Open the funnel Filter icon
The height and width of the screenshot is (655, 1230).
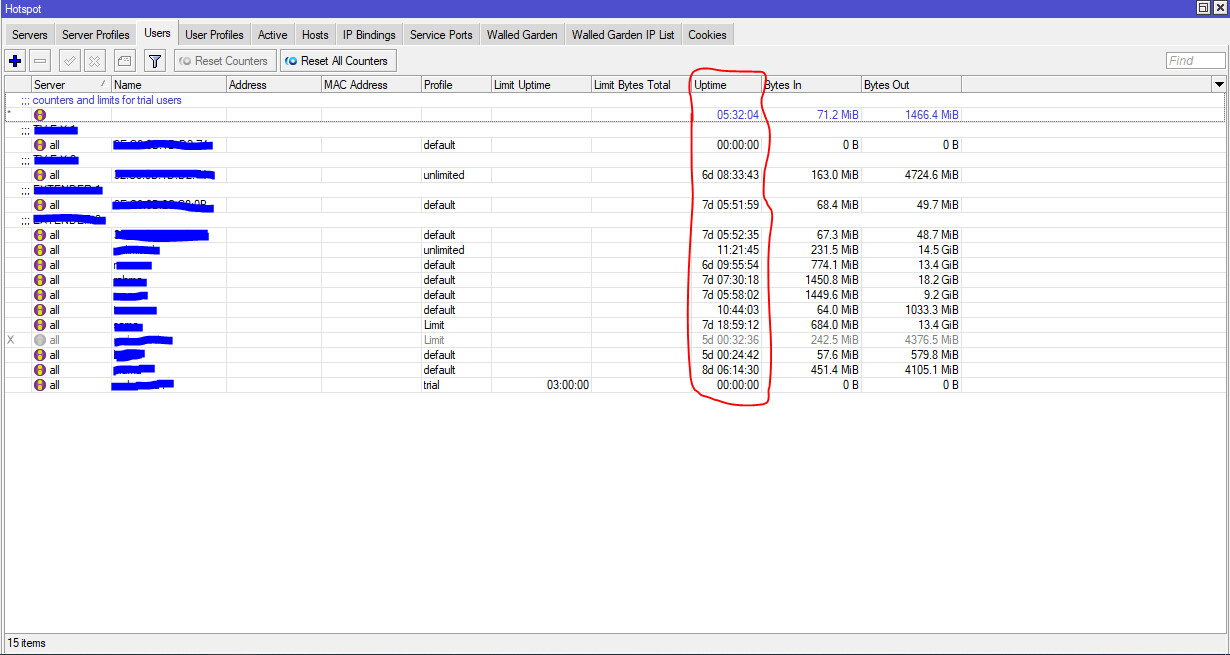155,61
